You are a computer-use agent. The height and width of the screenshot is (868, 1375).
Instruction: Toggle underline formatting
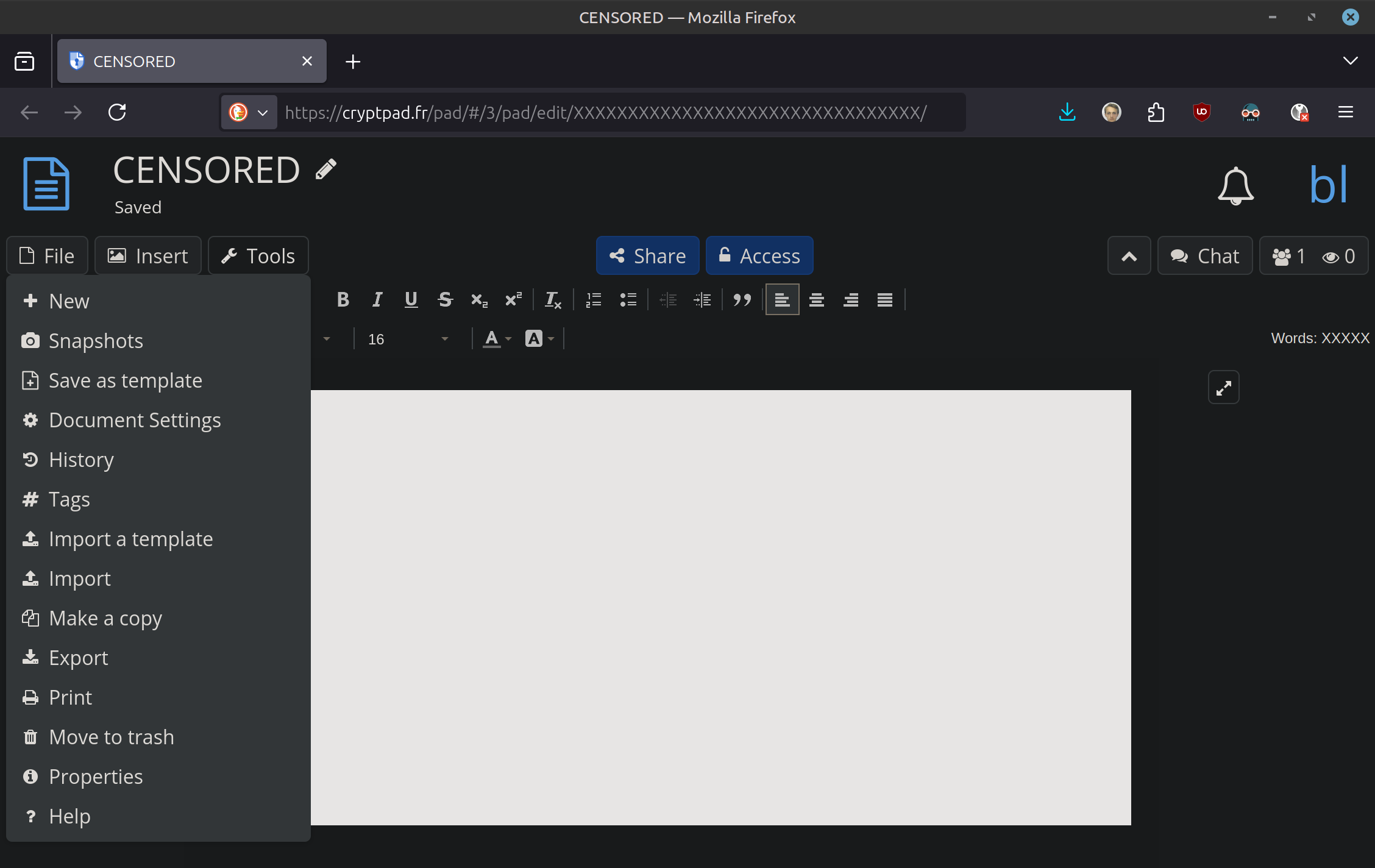click(411, 300)
